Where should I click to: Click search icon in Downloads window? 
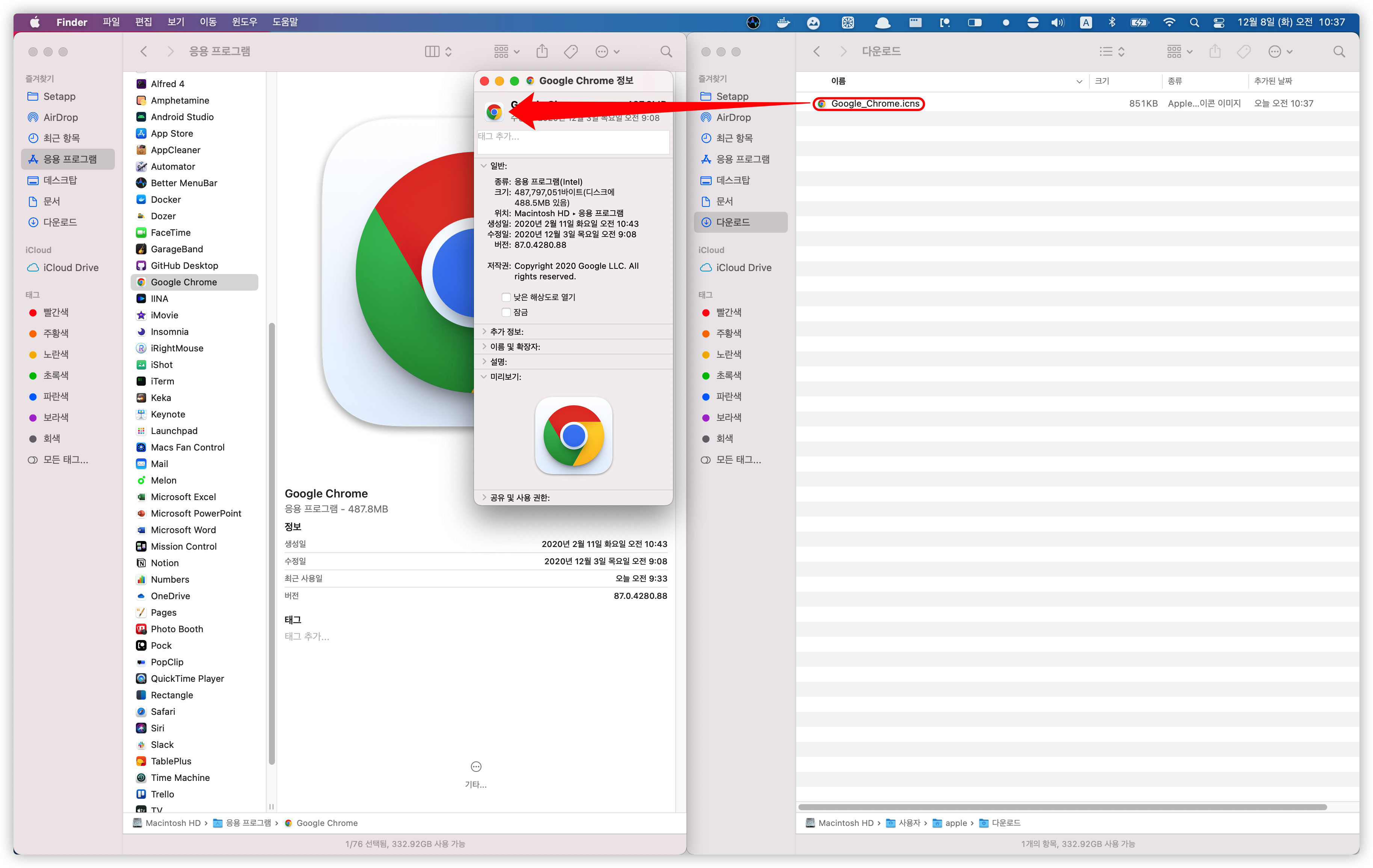tap(1339, 52)
